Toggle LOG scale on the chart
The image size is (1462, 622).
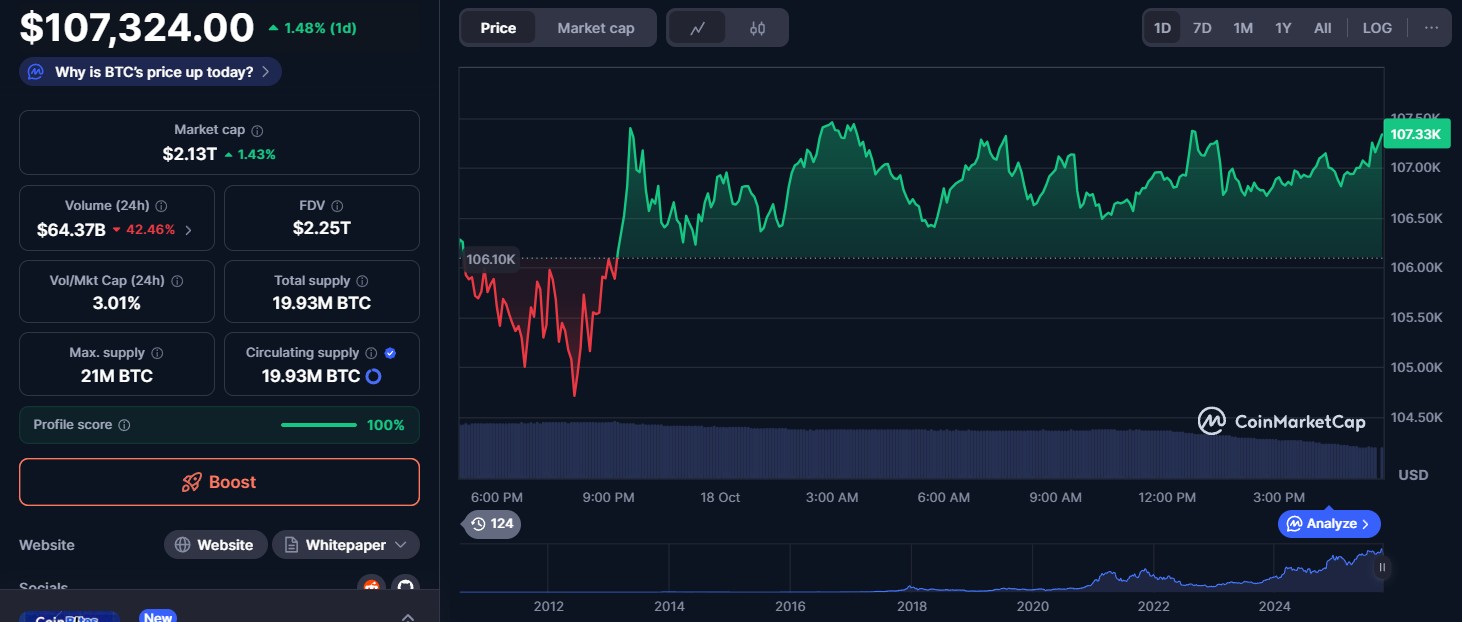point(1376,28)
